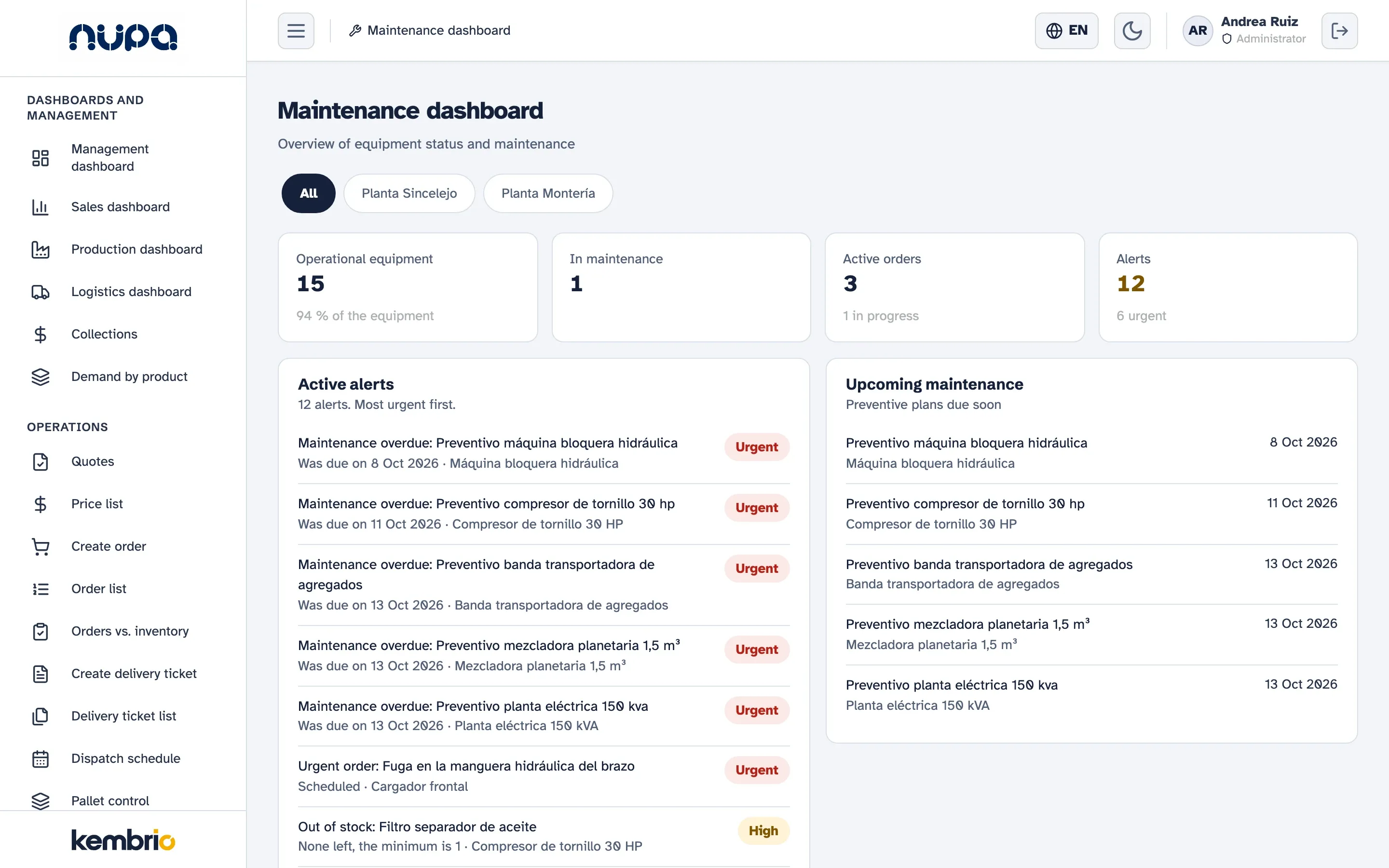
Task: Click High badge for Filtro separador alert
Action: [763, 831]
